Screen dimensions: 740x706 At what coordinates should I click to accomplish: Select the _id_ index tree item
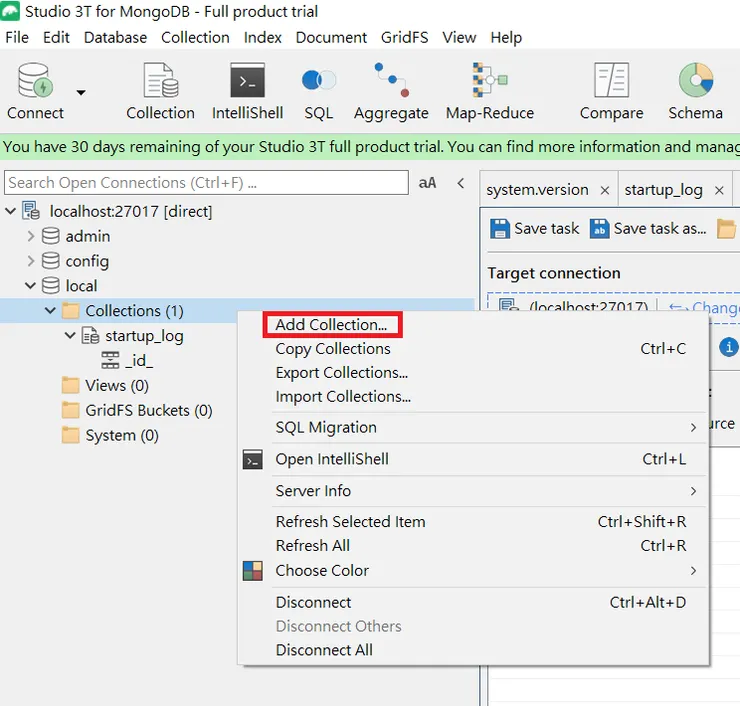[139, 361]
